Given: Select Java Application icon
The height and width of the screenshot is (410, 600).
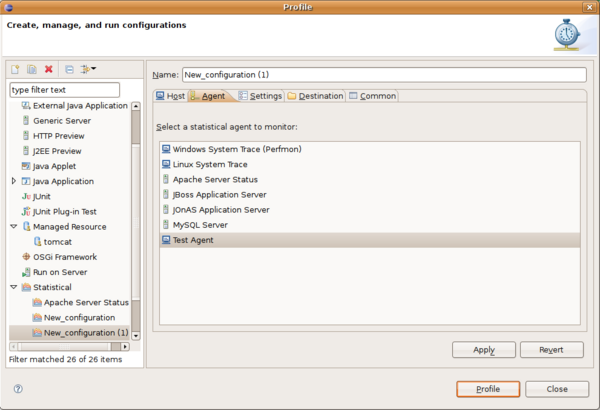Looking at the screenshot, I should tap(26, 181).
